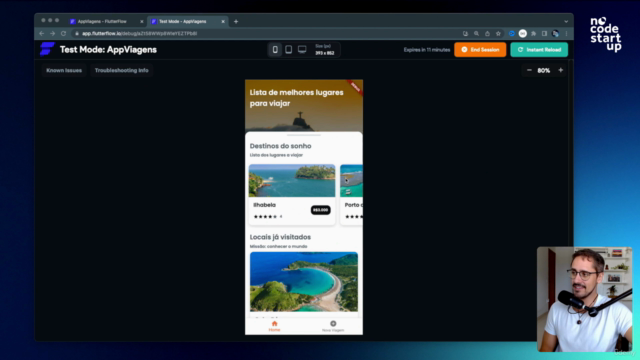Select the phone device preview icon

(275, 49)
